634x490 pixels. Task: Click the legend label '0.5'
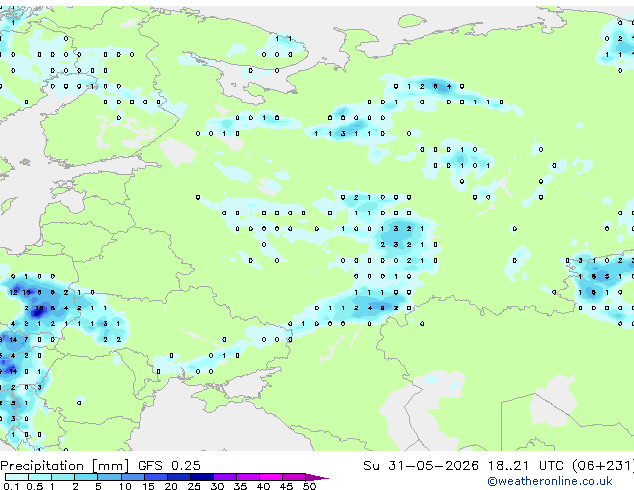tap(35, 486)
